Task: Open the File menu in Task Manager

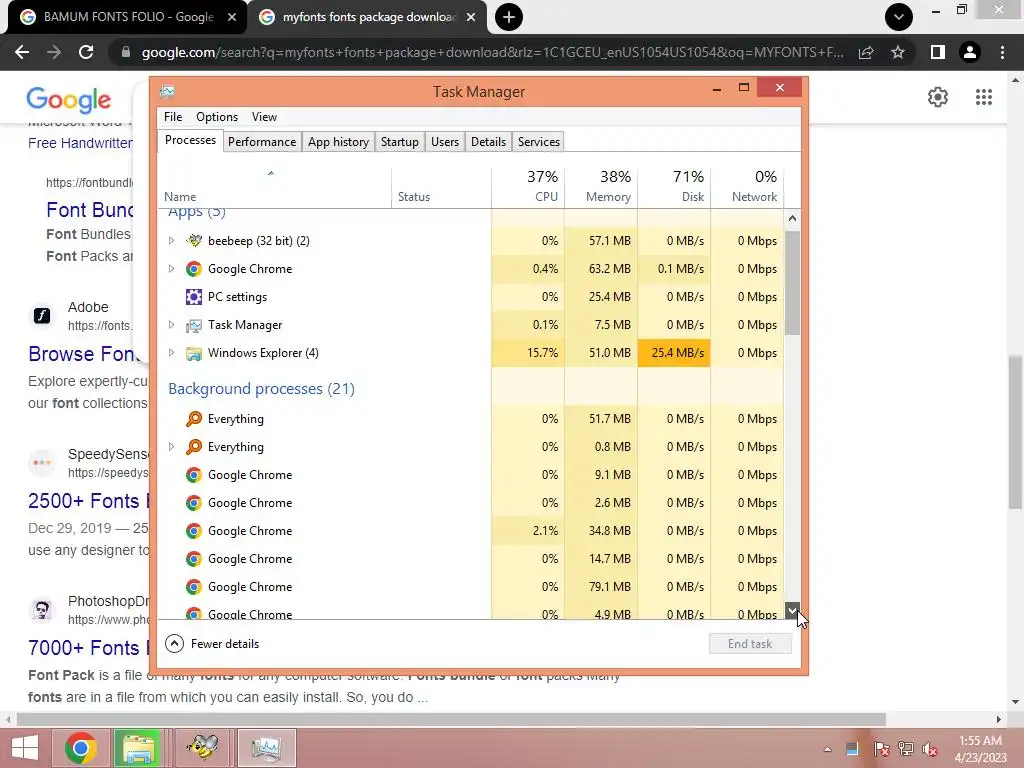Action: pos(173,117)
